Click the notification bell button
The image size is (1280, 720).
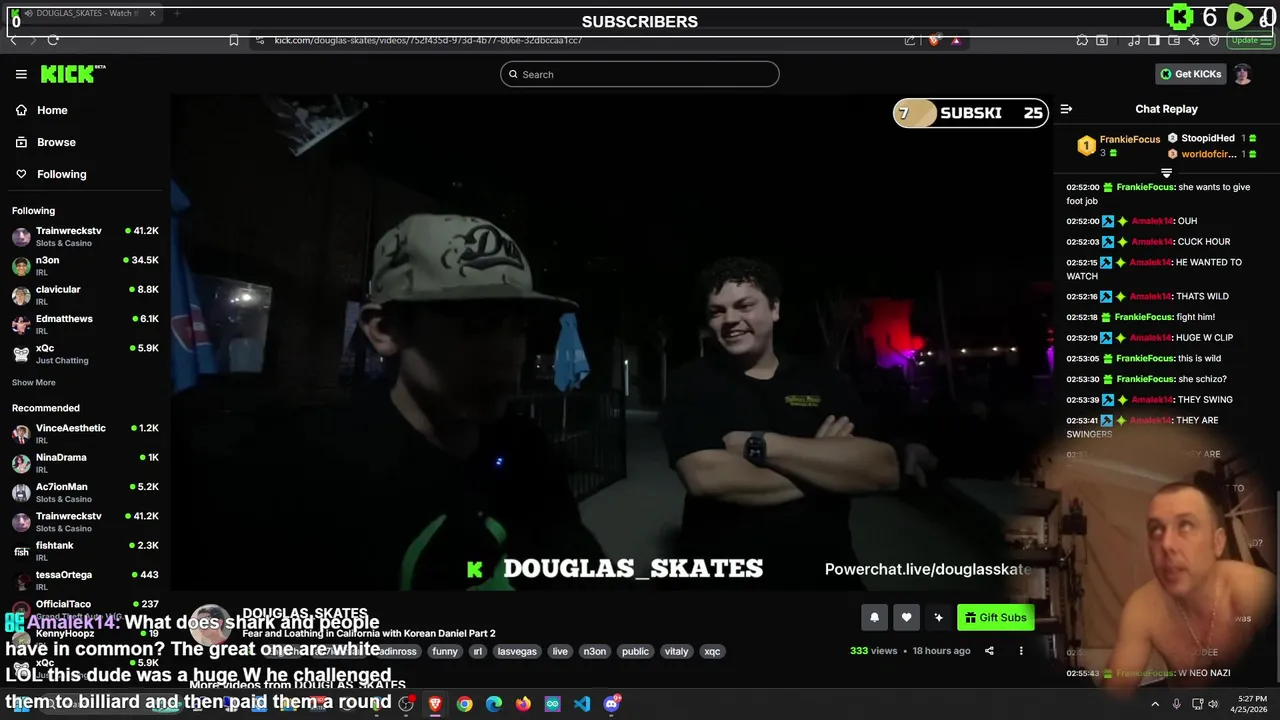pos(874,617)
